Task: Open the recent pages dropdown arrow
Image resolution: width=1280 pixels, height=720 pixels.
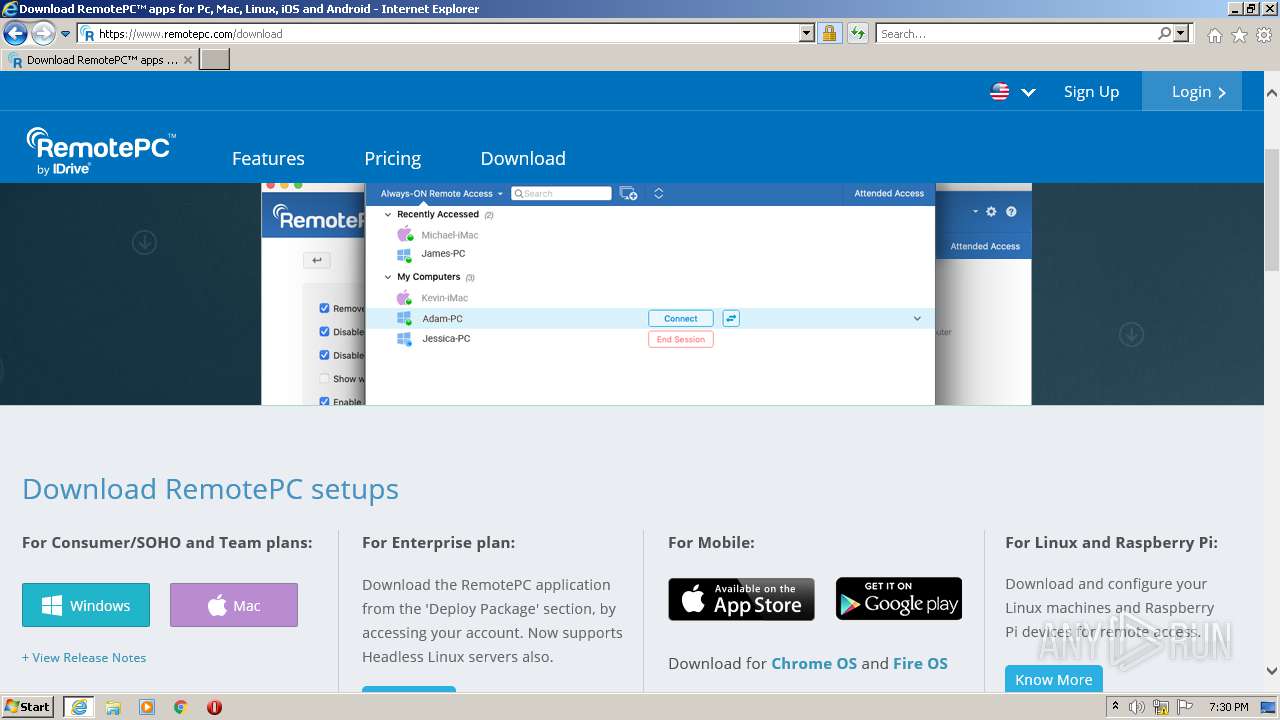Action: (x=66, y=34)
